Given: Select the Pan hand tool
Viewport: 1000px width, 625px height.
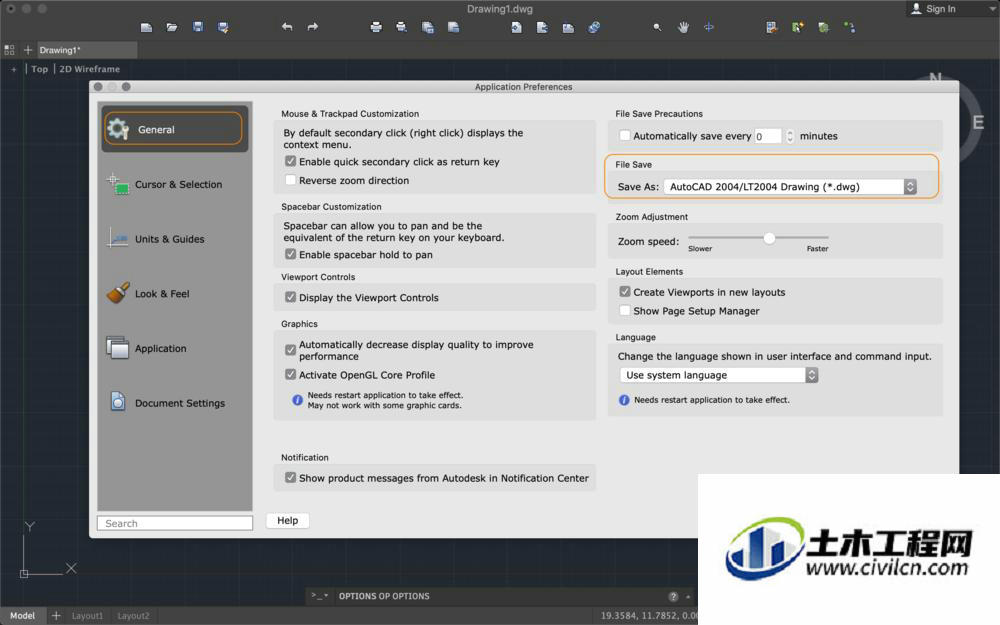Looking at the screenshot, I should coord(683,27).
